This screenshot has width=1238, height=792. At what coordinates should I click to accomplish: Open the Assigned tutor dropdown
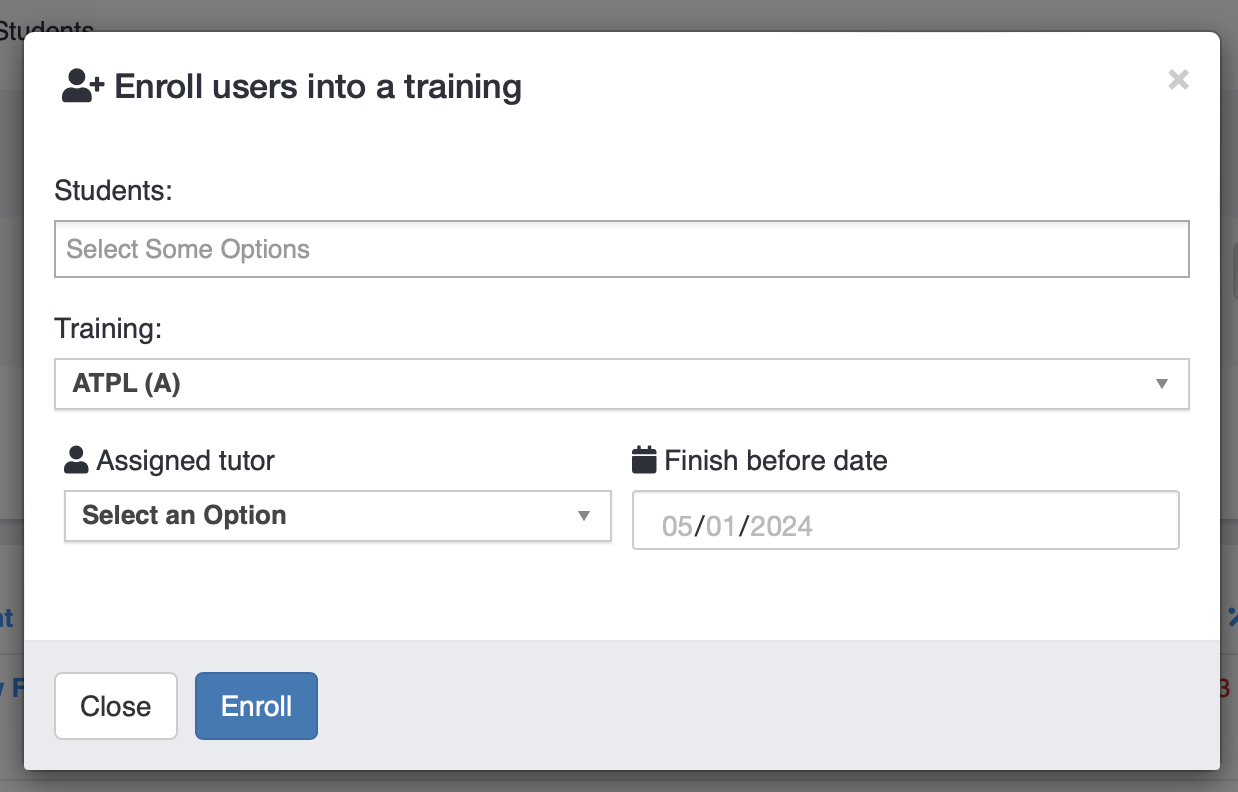320,516
